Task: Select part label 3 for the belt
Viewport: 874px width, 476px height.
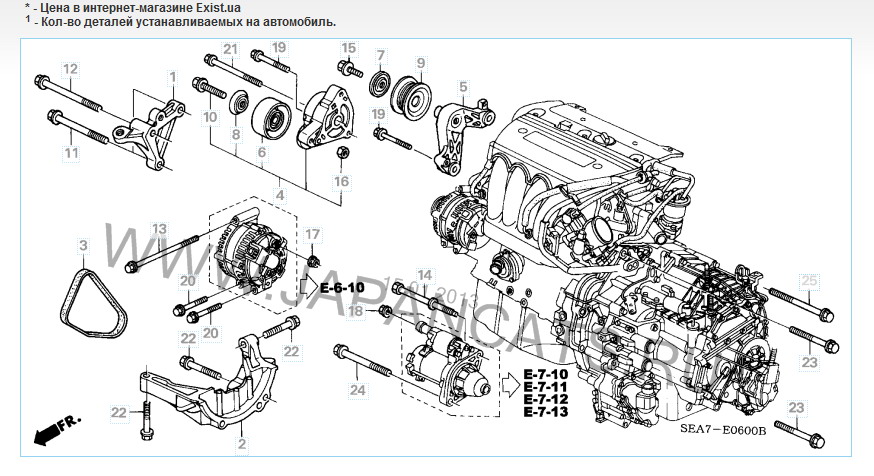Action: click(x=83, y=245)
